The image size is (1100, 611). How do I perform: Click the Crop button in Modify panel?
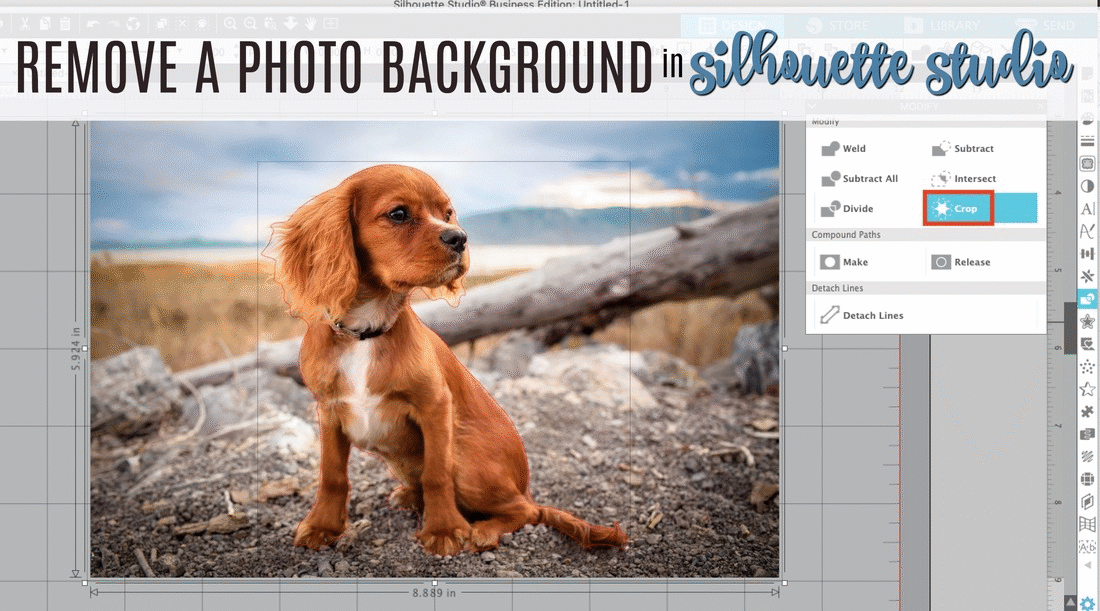[981, 208]
